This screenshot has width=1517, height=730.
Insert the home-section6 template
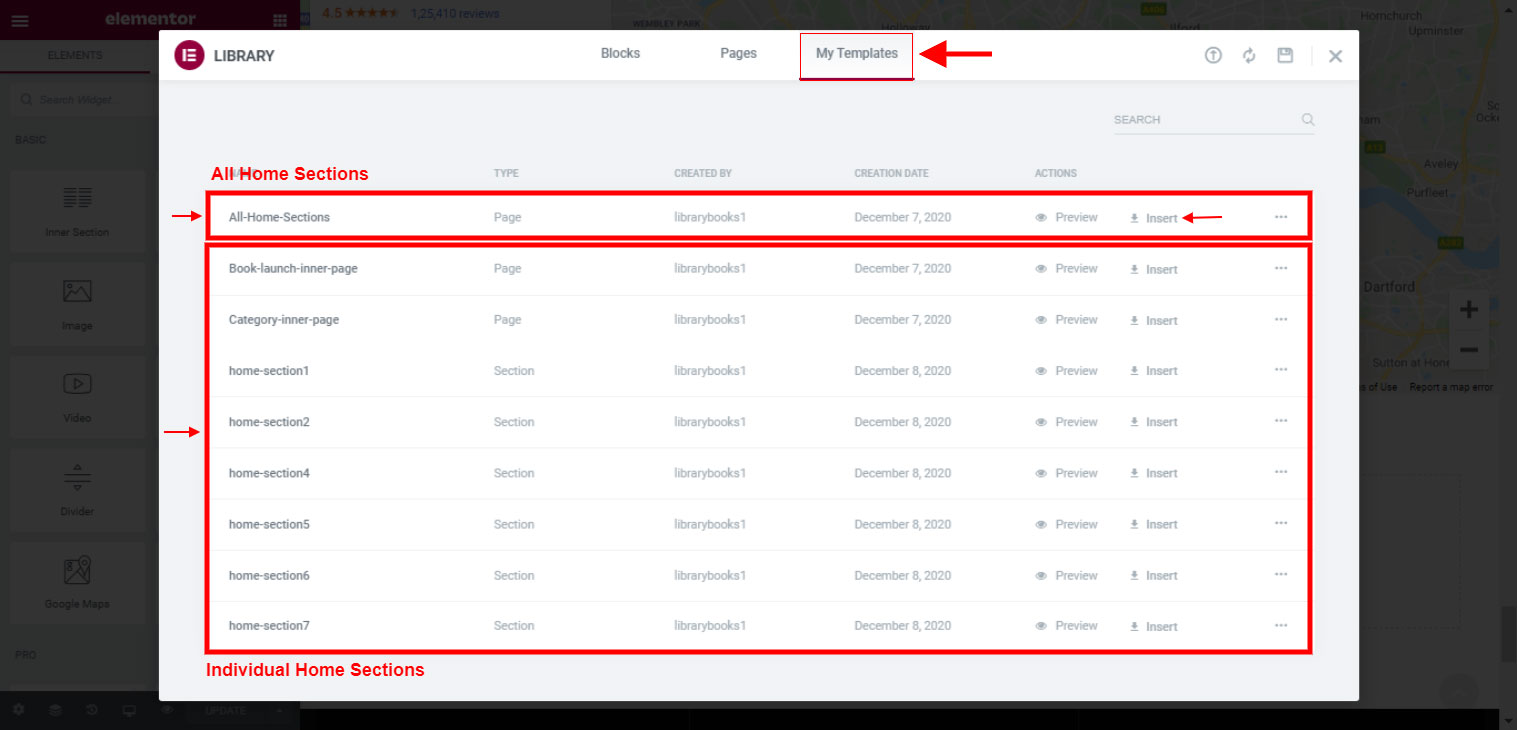[1154, 576]
